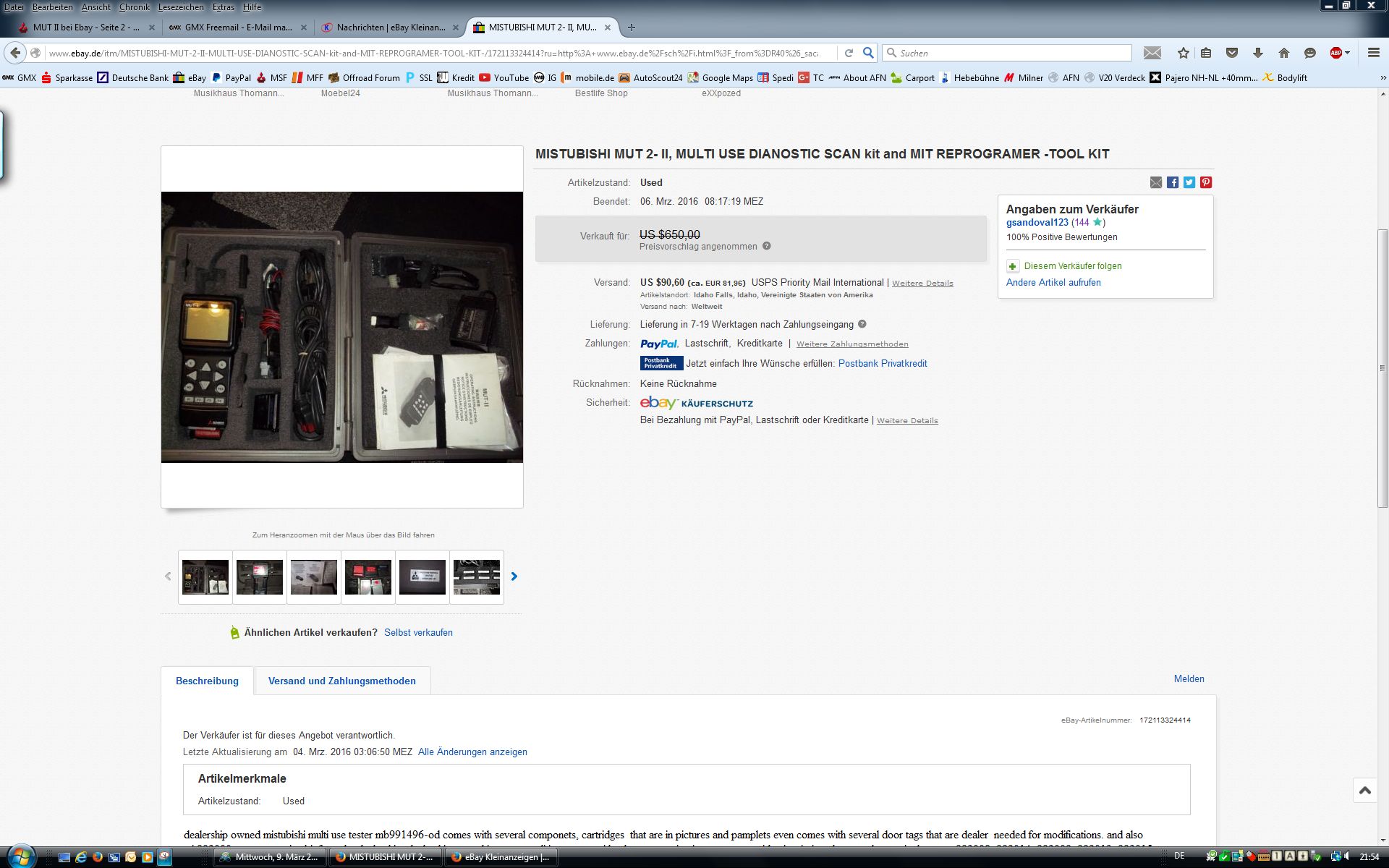Share listing on Twitter icon
Image resolution: width=1389 pixels, height=868 pixels.
click(1189, 182)
